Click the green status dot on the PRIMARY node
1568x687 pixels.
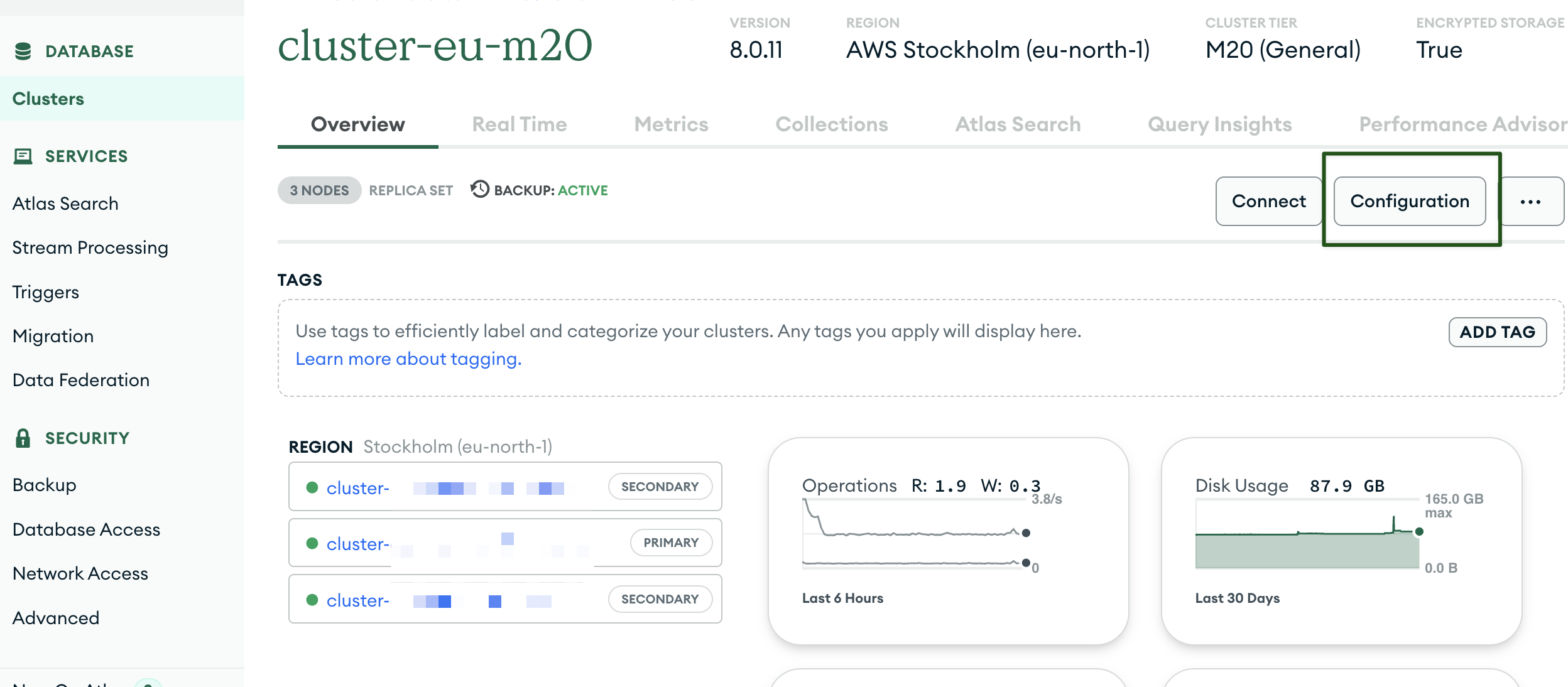pyautogui.click(x=312, y=543)
